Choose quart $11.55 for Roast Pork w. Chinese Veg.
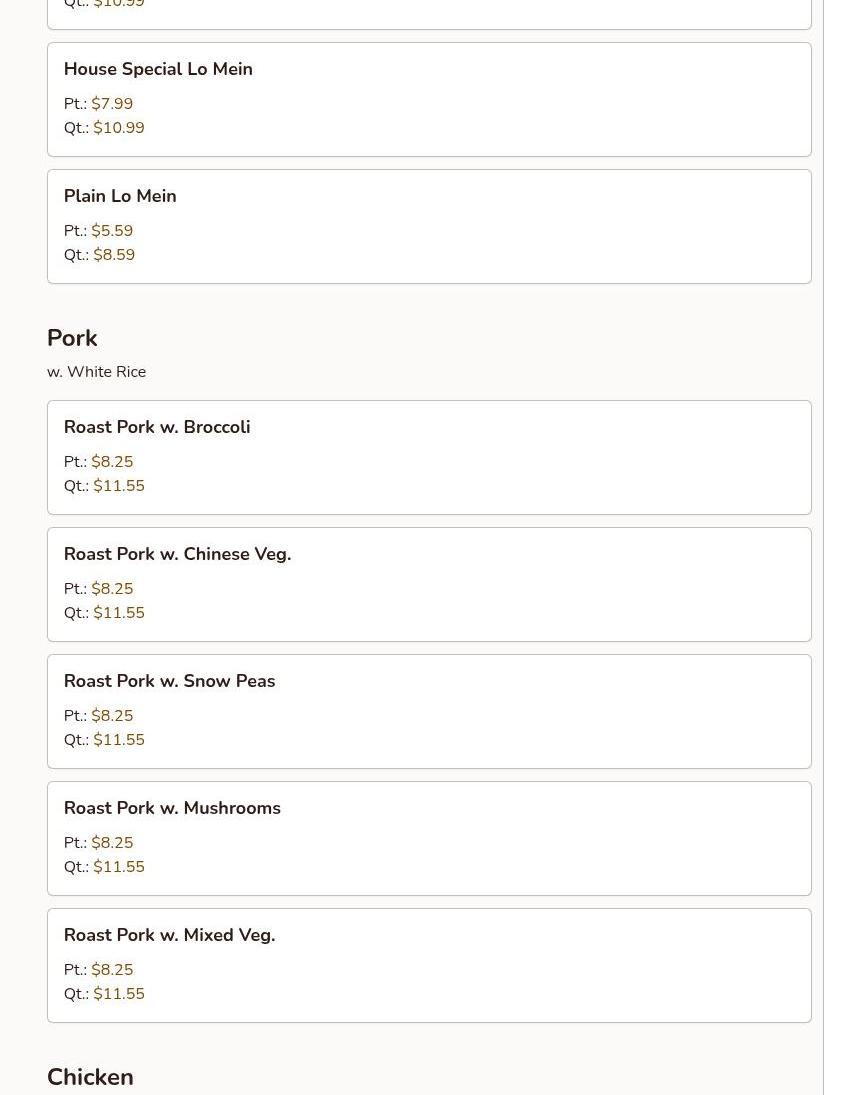This screenshot has height=1095, width=844. [119, 613]
